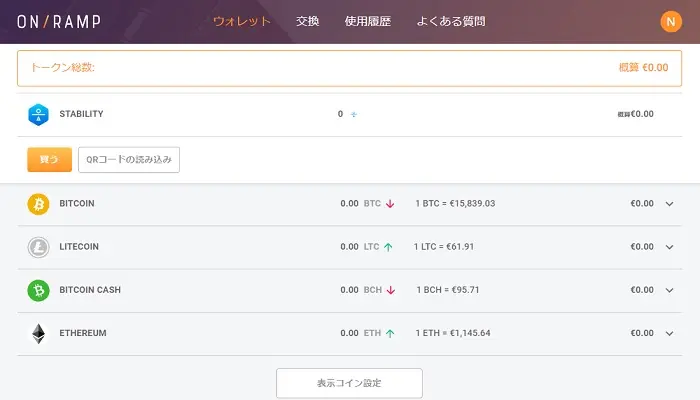Screen dimensions: 700x400
Task: Expand the Litecoin row chevron
Action: coord(670,247)
